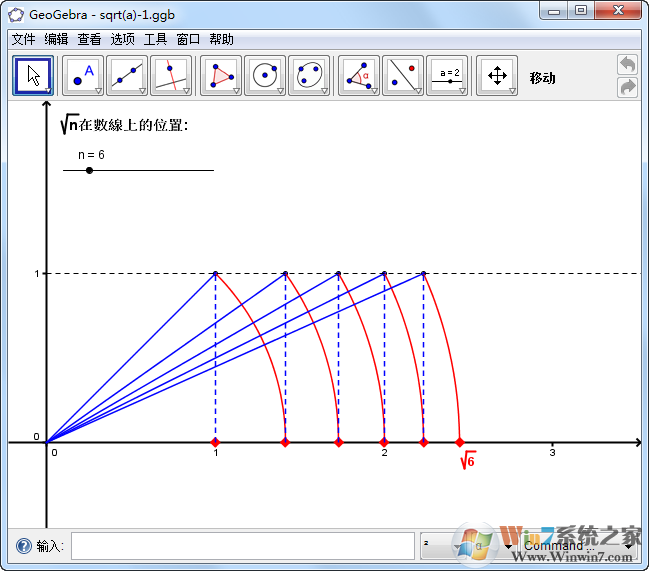Select the rightmost black point on dashed line y=1
The width and height of the screenshot is (649, 571).
coord(423,274)
